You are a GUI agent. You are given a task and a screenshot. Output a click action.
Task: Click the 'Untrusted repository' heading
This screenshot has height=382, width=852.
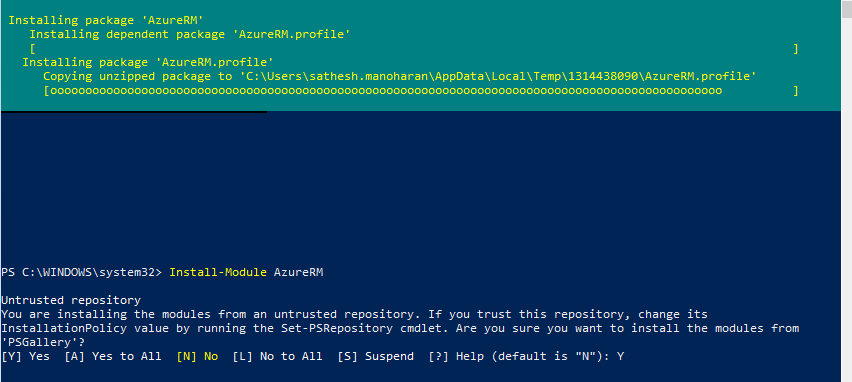pyautogui.click(x=71, y=300)
